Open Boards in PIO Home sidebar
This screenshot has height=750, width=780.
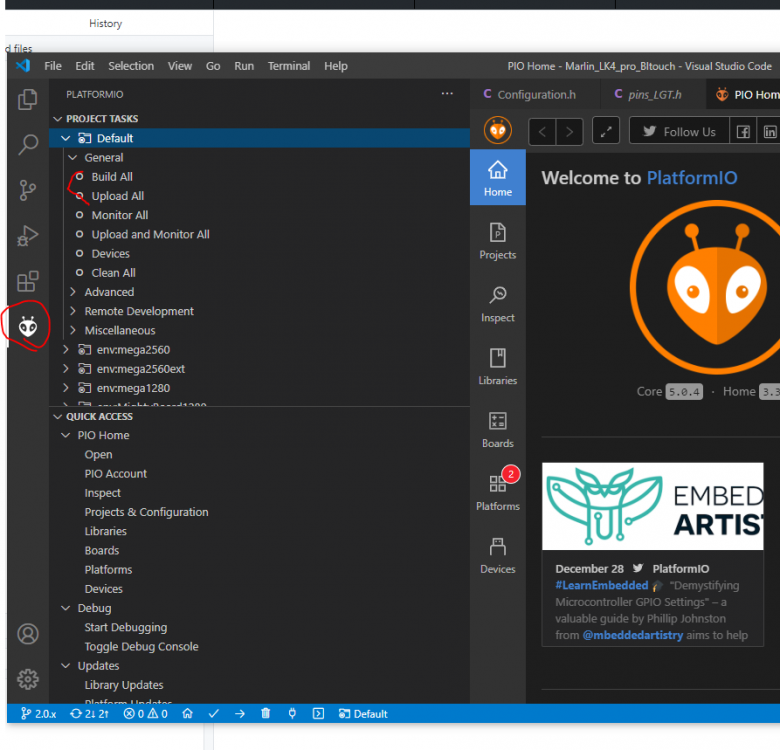click(497, 430)
